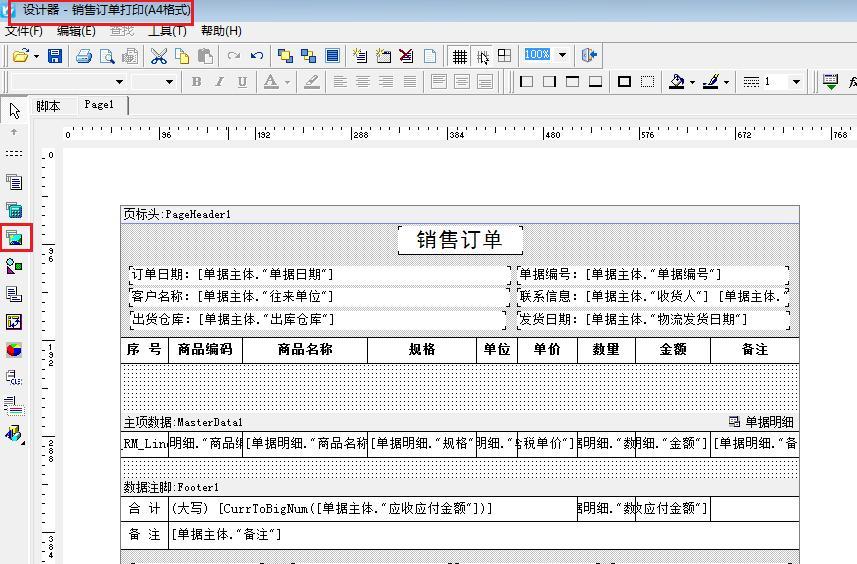Screen dimensions: 857x564
Task: Click the undo arrow icon
Action: point(256,56)
